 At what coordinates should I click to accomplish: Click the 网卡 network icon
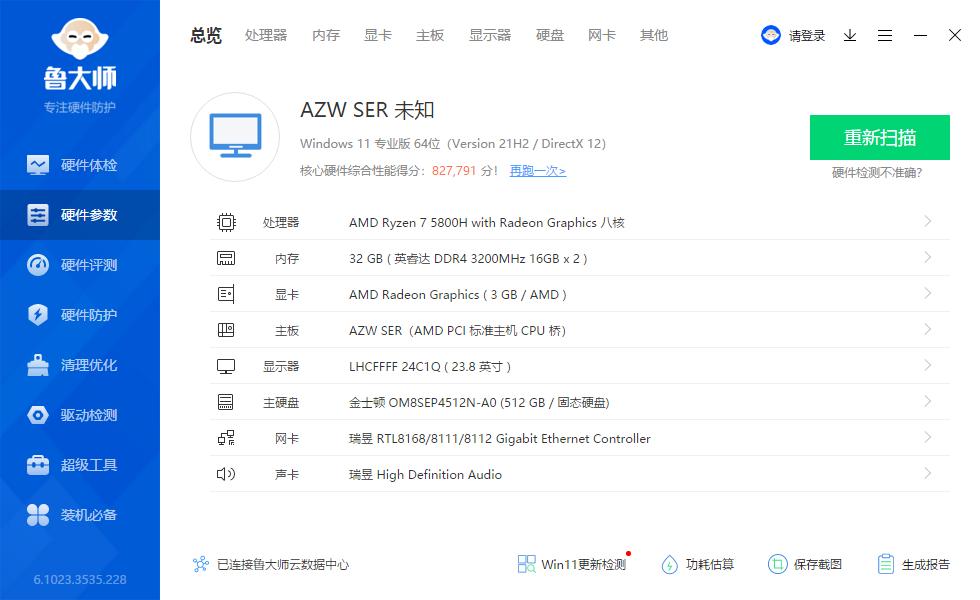coord(226,438)
